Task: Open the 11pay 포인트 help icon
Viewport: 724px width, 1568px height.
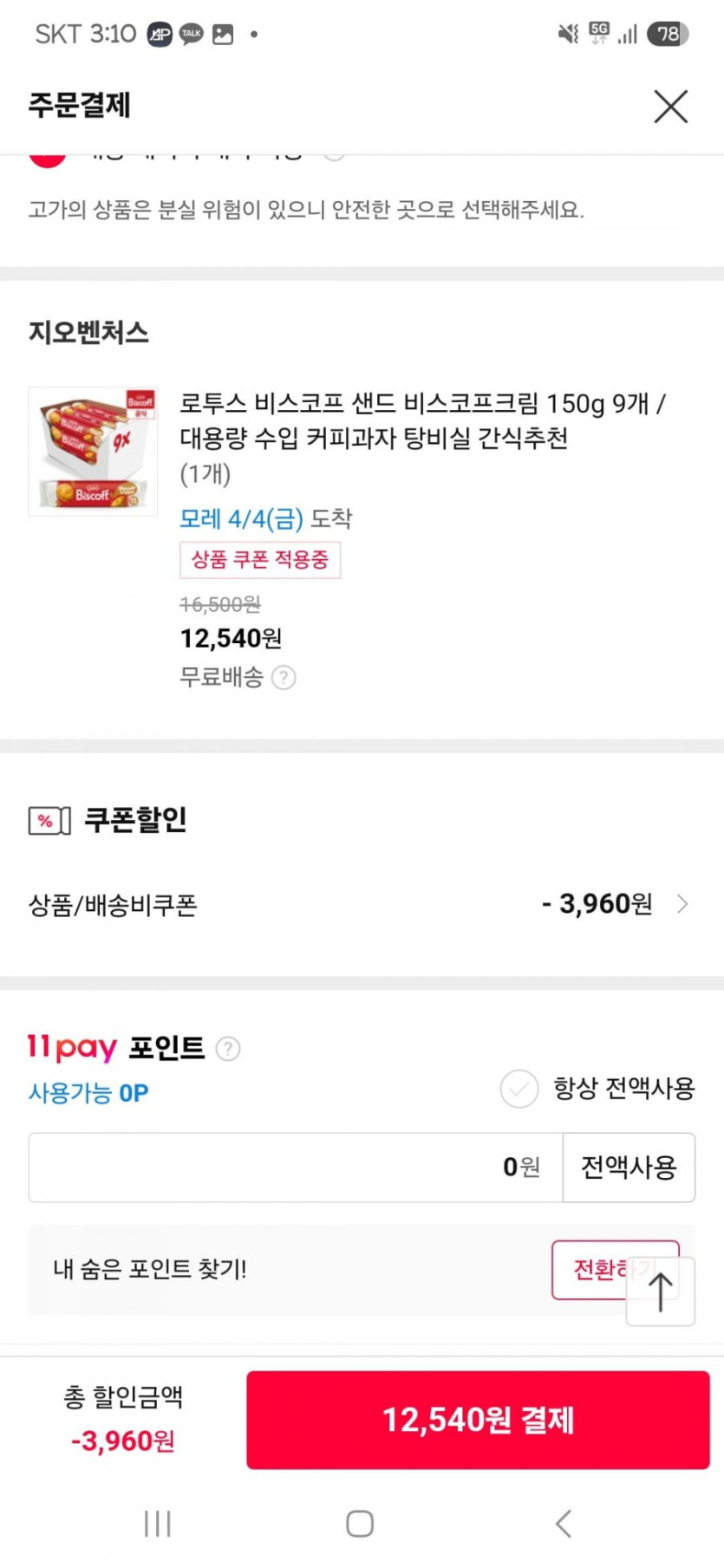Action: (228, 1049)
